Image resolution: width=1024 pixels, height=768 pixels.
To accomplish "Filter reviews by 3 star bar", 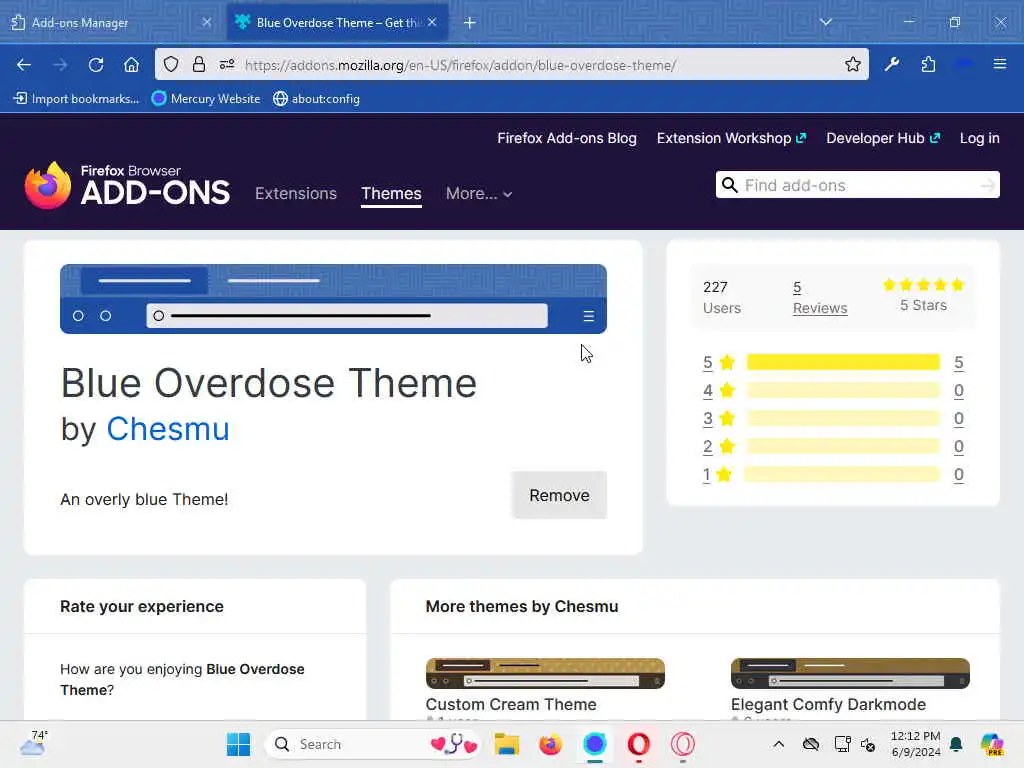I will [843, 418].
